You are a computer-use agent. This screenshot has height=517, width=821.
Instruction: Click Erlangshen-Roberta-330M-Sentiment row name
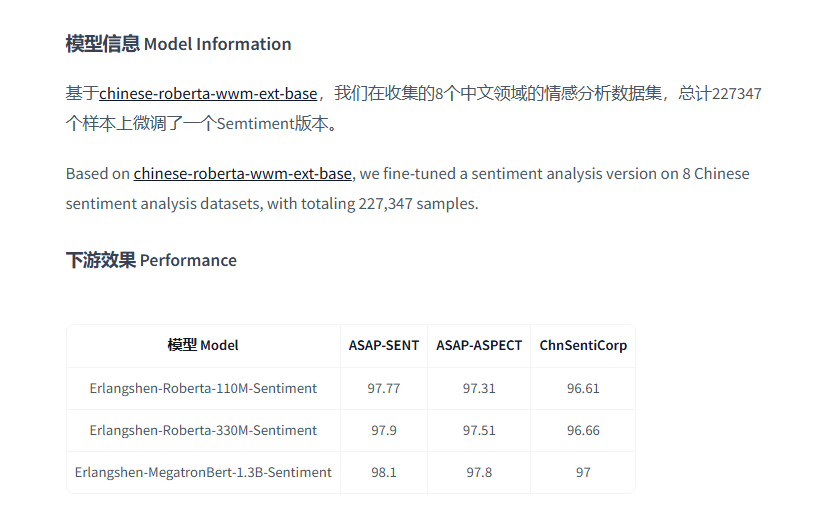[x=203, y=430]
